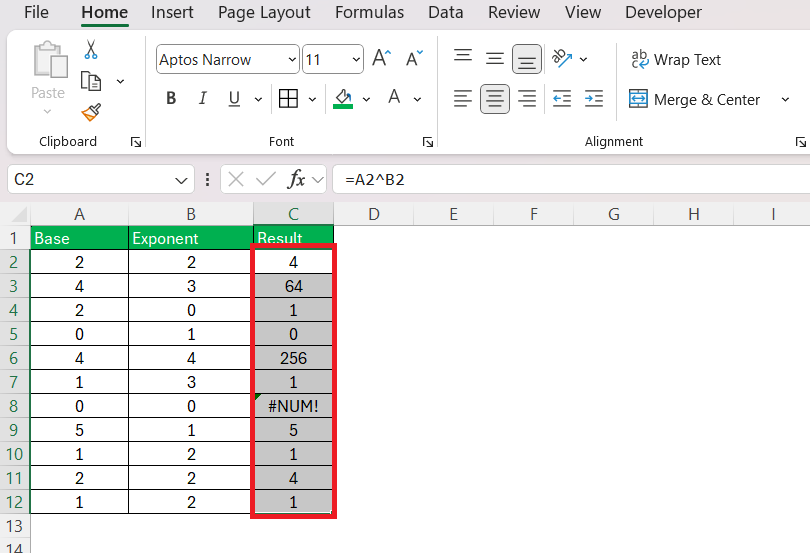Expand Underline style options arrow
The image size is (810, 553).
pyautogui.click(x=258, y=99)
